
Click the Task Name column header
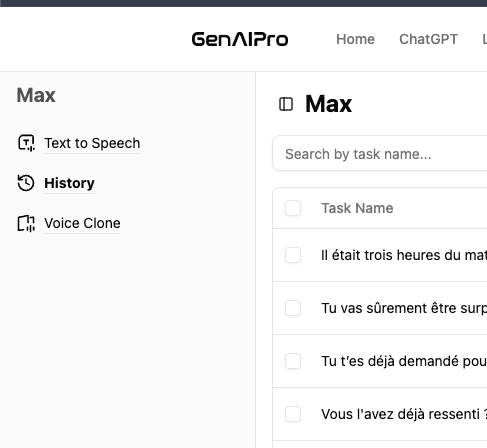coord(357,208)
